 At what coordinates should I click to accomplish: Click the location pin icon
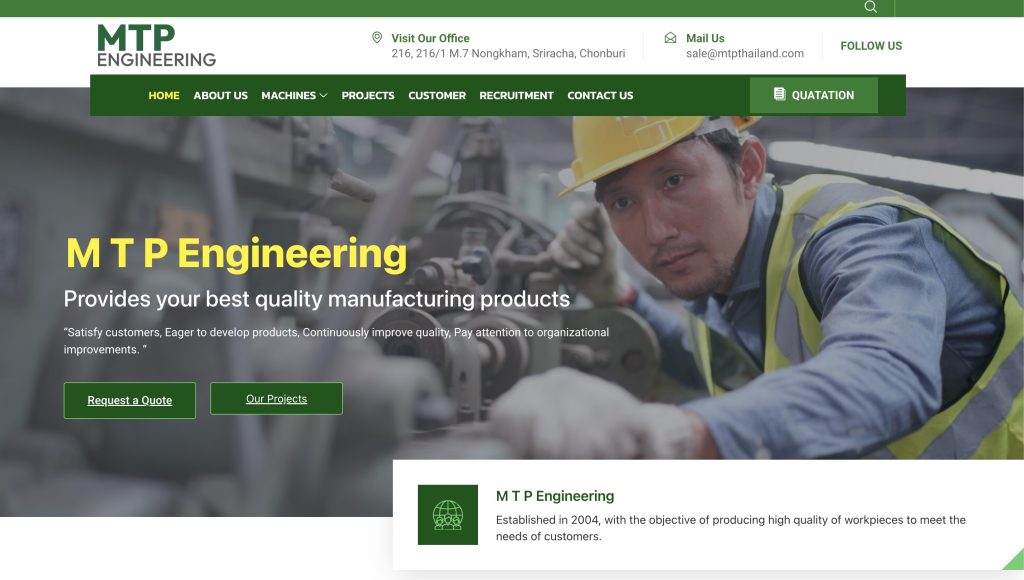point(377,37)
